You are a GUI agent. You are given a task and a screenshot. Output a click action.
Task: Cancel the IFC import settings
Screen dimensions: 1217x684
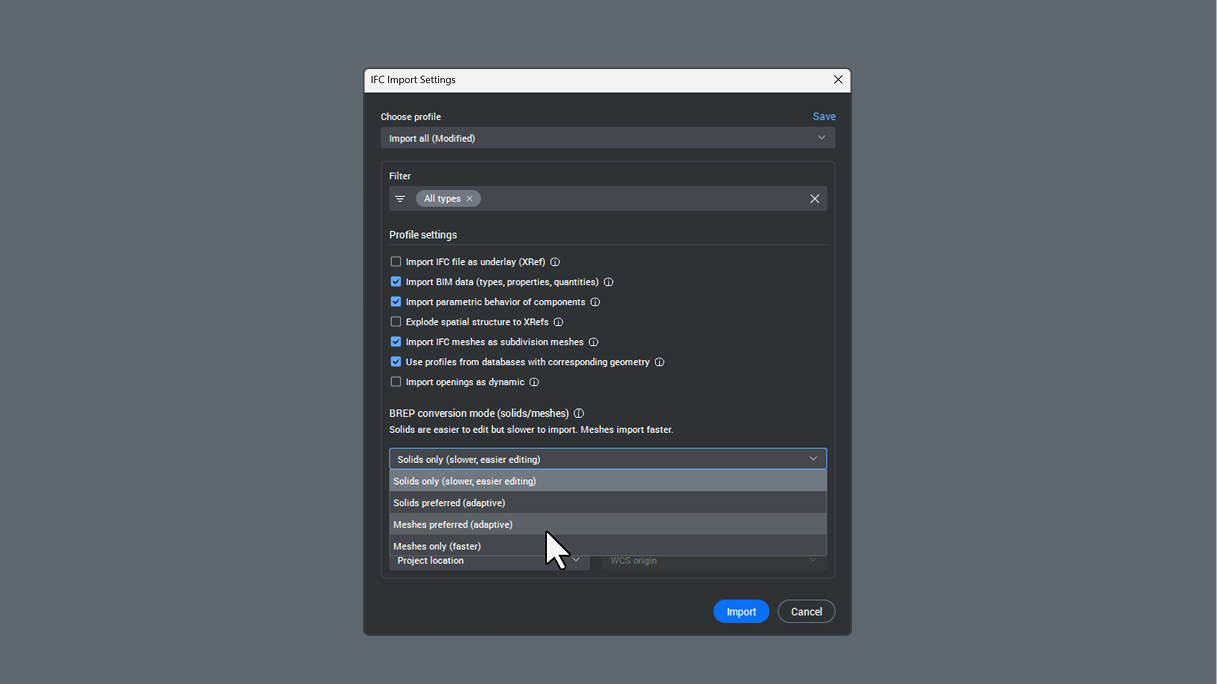[x=806, y=612]
